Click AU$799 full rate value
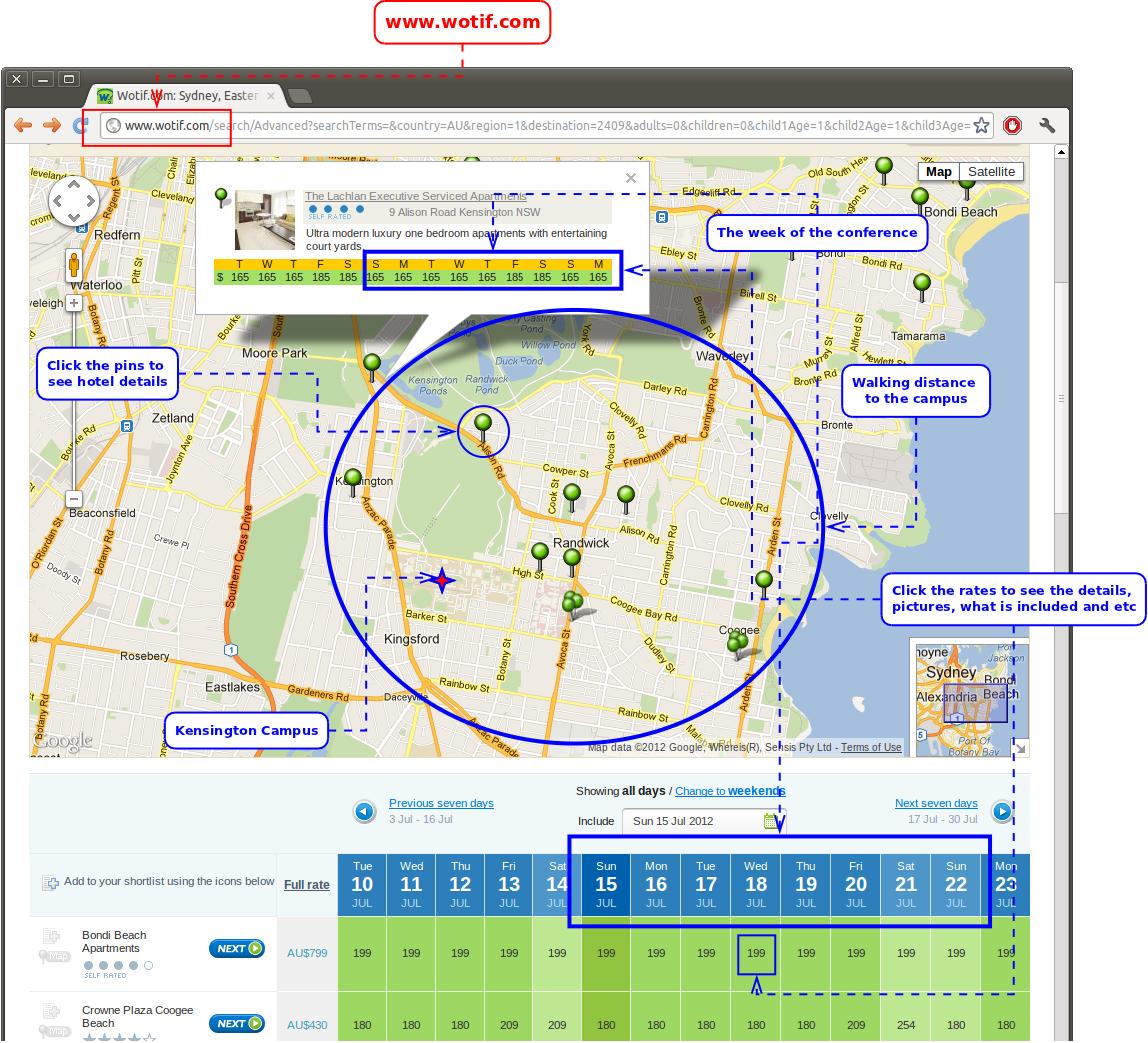1148x1043 pixels. (x=308, y=953)
